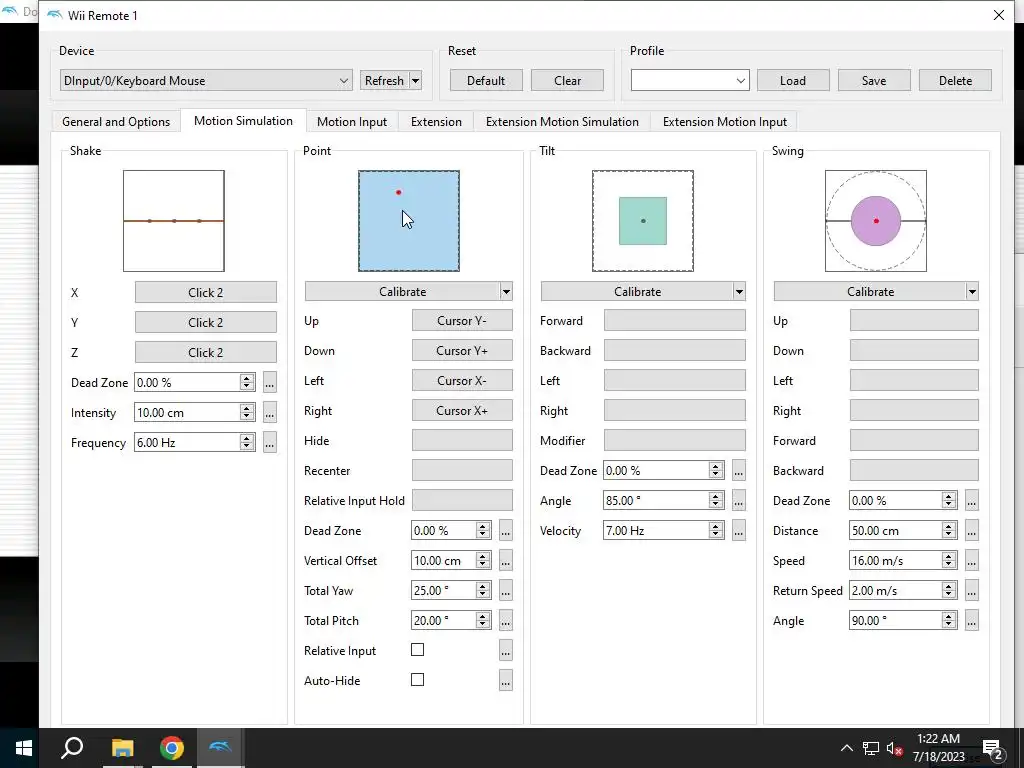Image resolution: width=1024 pixels, height=768 pixels.
Task: Select Dolphin emulator taskbar icon
Action: tap(221, 748)
